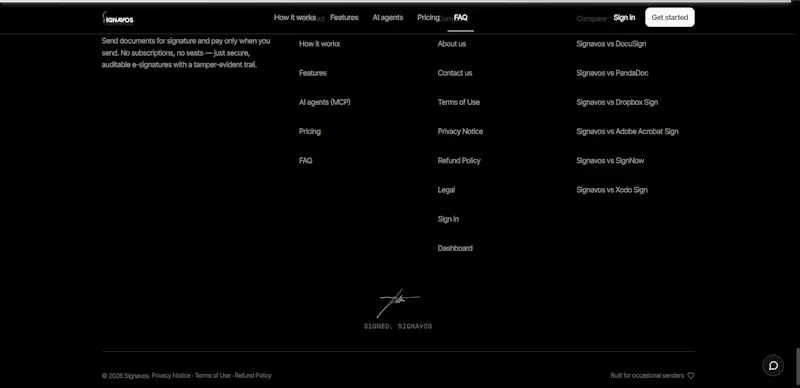Click the Built for occasional senders text
This screenshot has height=388, width=800.
(x=647, y=376)
